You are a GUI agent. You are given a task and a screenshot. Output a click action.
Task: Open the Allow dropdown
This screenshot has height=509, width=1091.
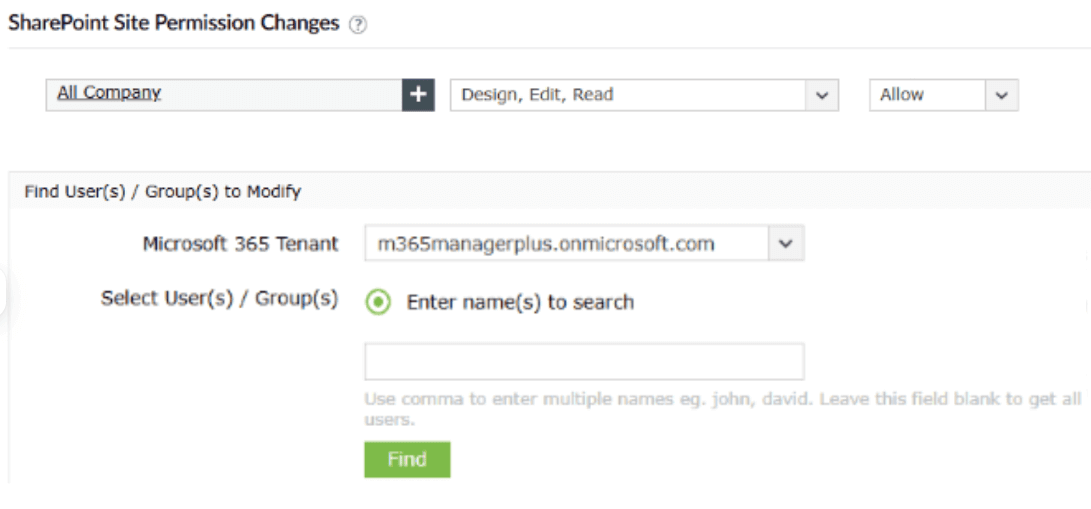pyautogui.click(x=928, y=95)
